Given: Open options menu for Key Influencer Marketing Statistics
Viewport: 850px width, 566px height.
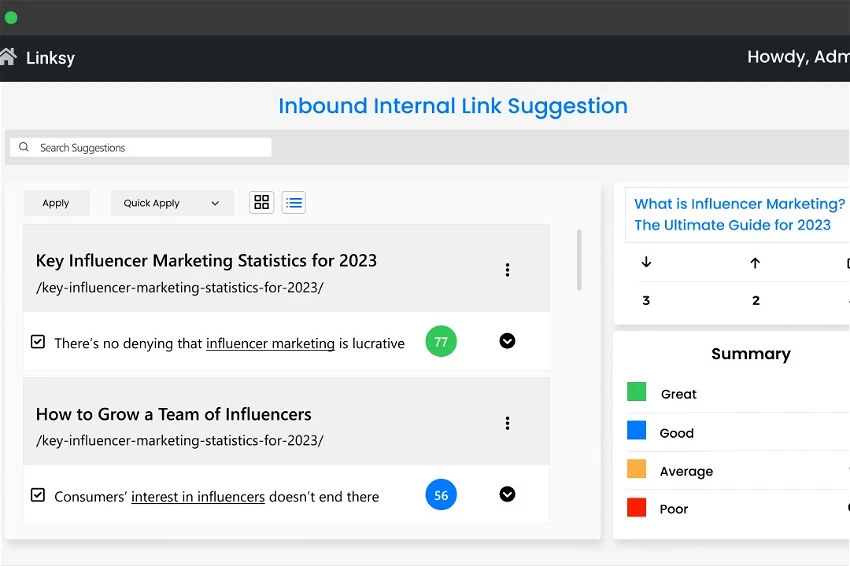Looking at the screenshot, I should coord(507,270).
